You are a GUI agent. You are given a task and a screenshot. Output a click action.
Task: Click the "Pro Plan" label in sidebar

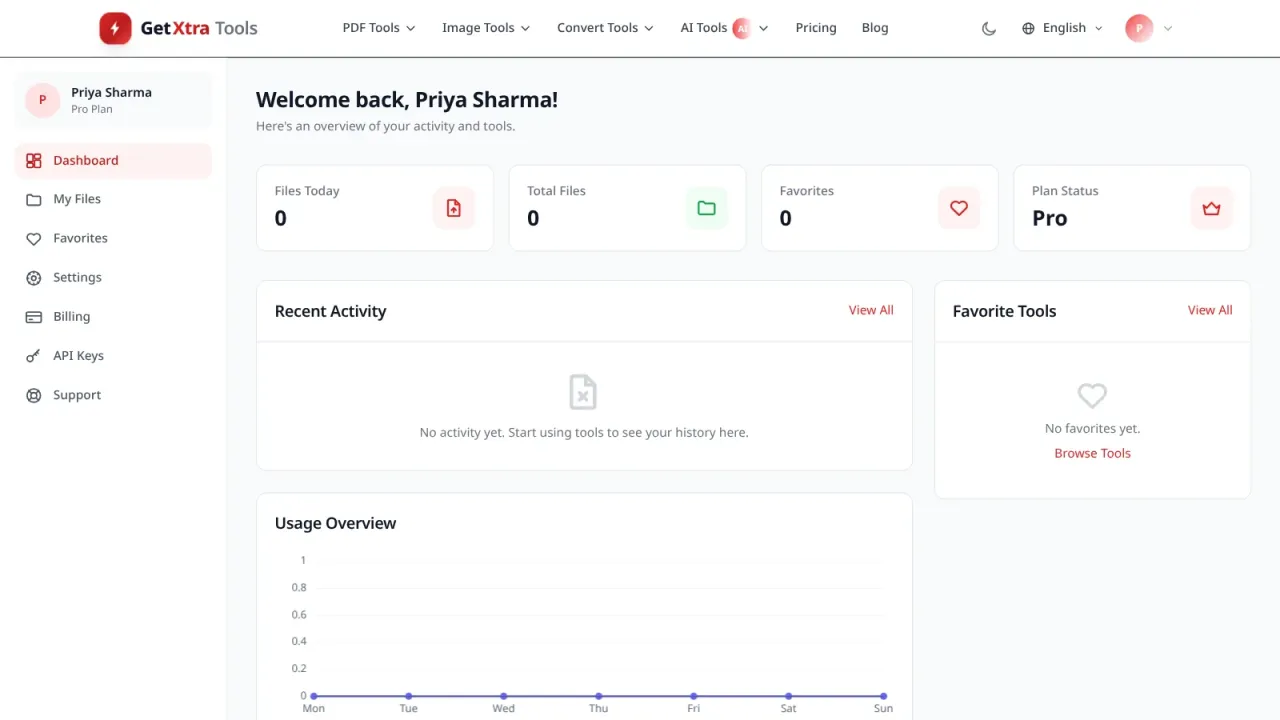pos(92,110)
